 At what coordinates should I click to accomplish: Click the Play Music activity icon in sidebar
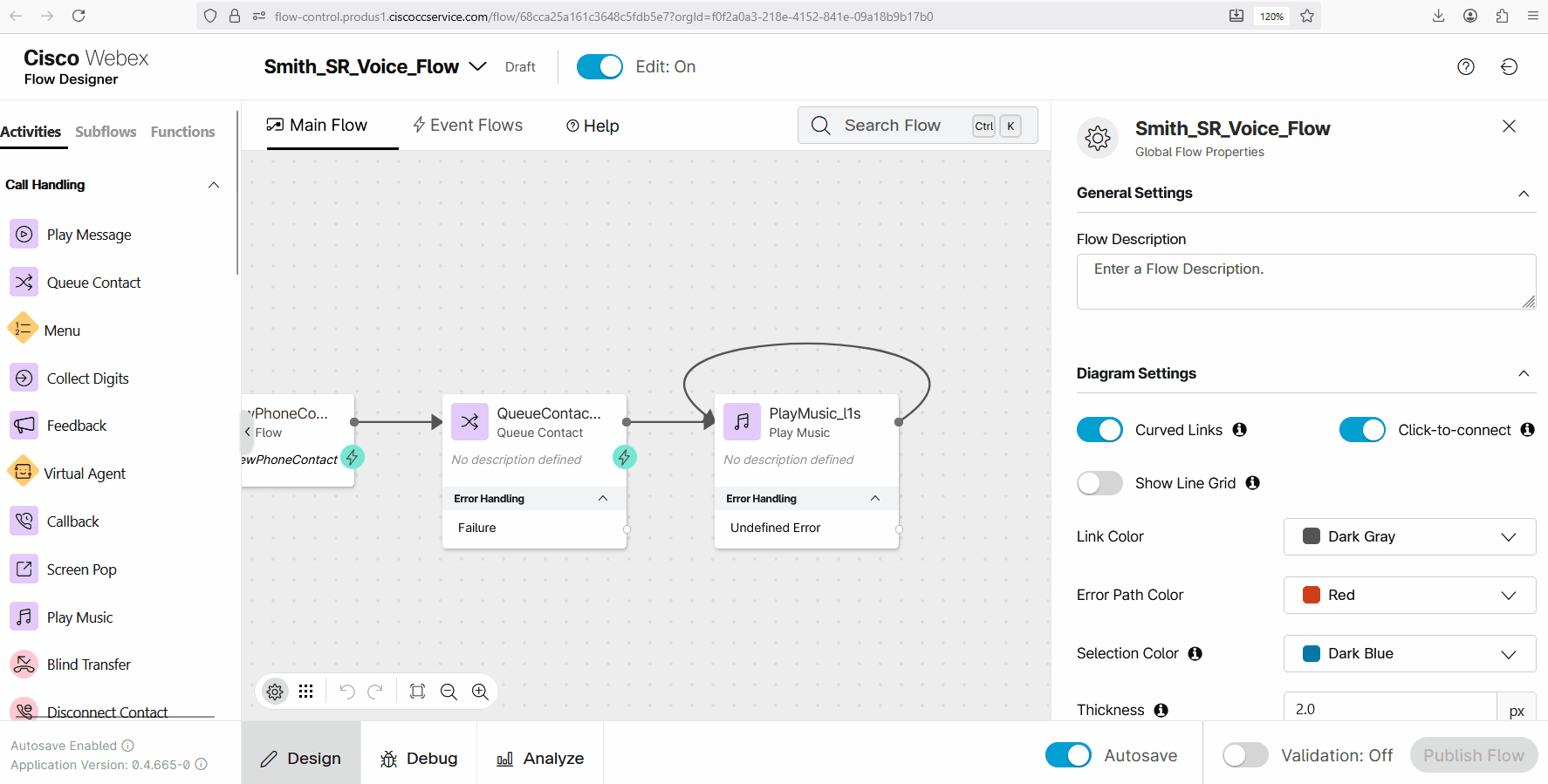[x=24, y=617]
